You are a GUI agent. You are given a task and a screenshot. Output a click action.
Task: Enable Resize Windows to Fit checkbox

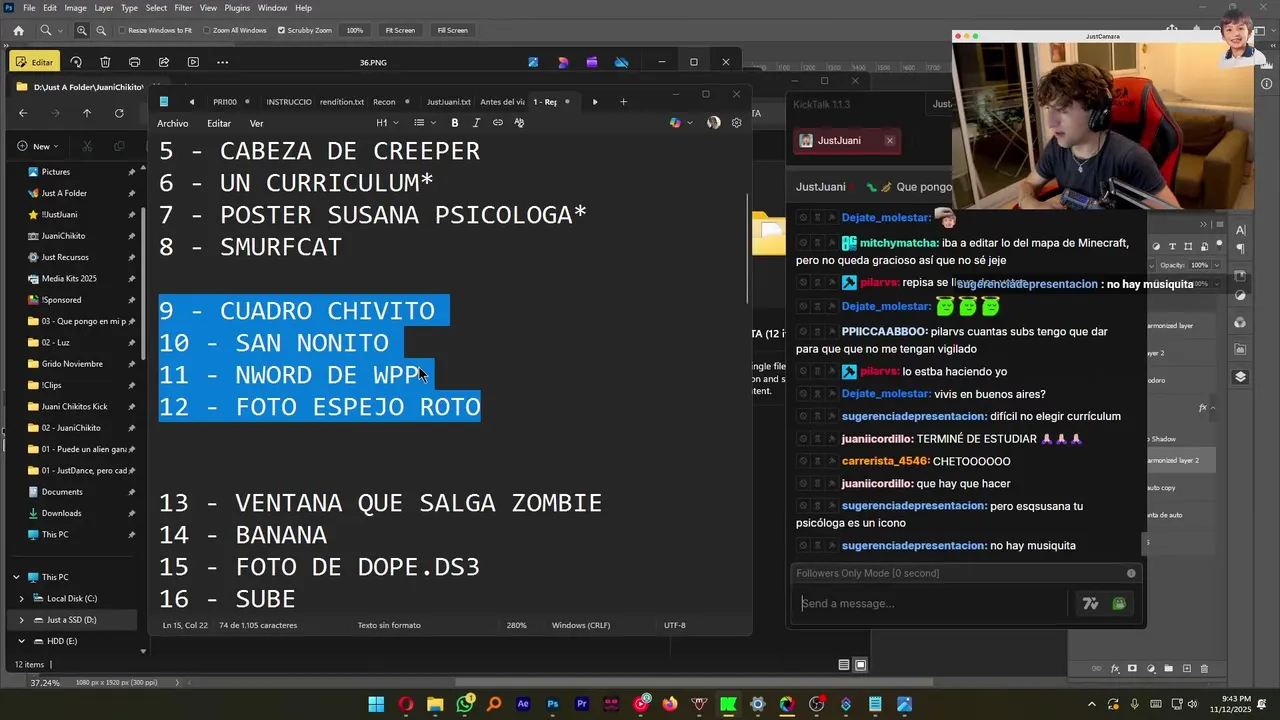click(x=122, y=30)
